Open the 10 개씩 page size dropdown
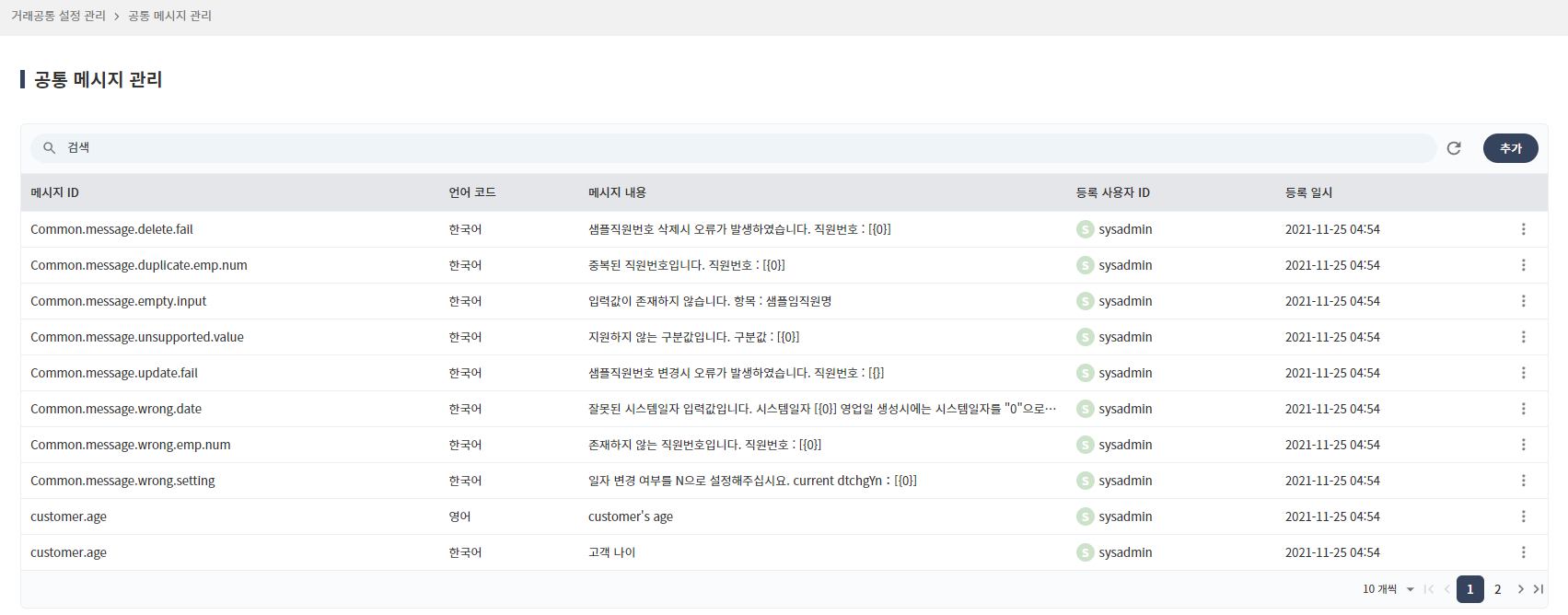The width and height of the screenshot is (1568, 615). (1388, 589)
